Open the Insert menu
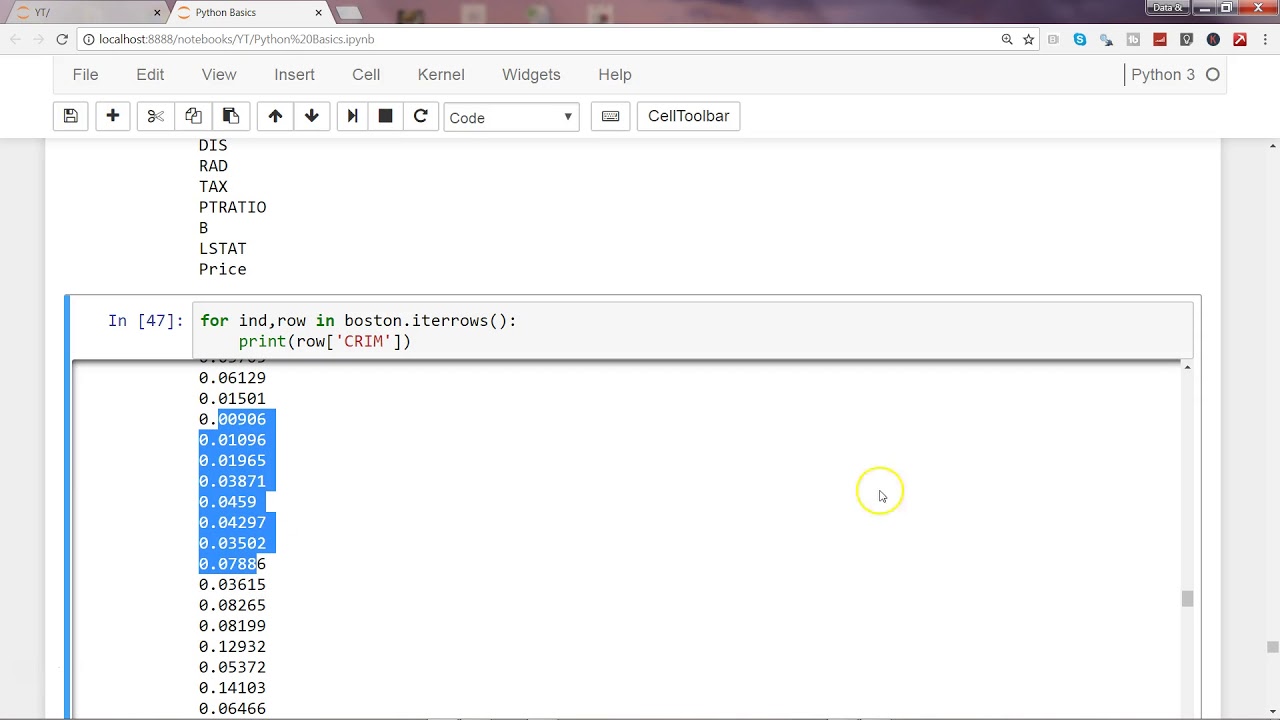Screen dimensions: 1280x720 [294, 74]
